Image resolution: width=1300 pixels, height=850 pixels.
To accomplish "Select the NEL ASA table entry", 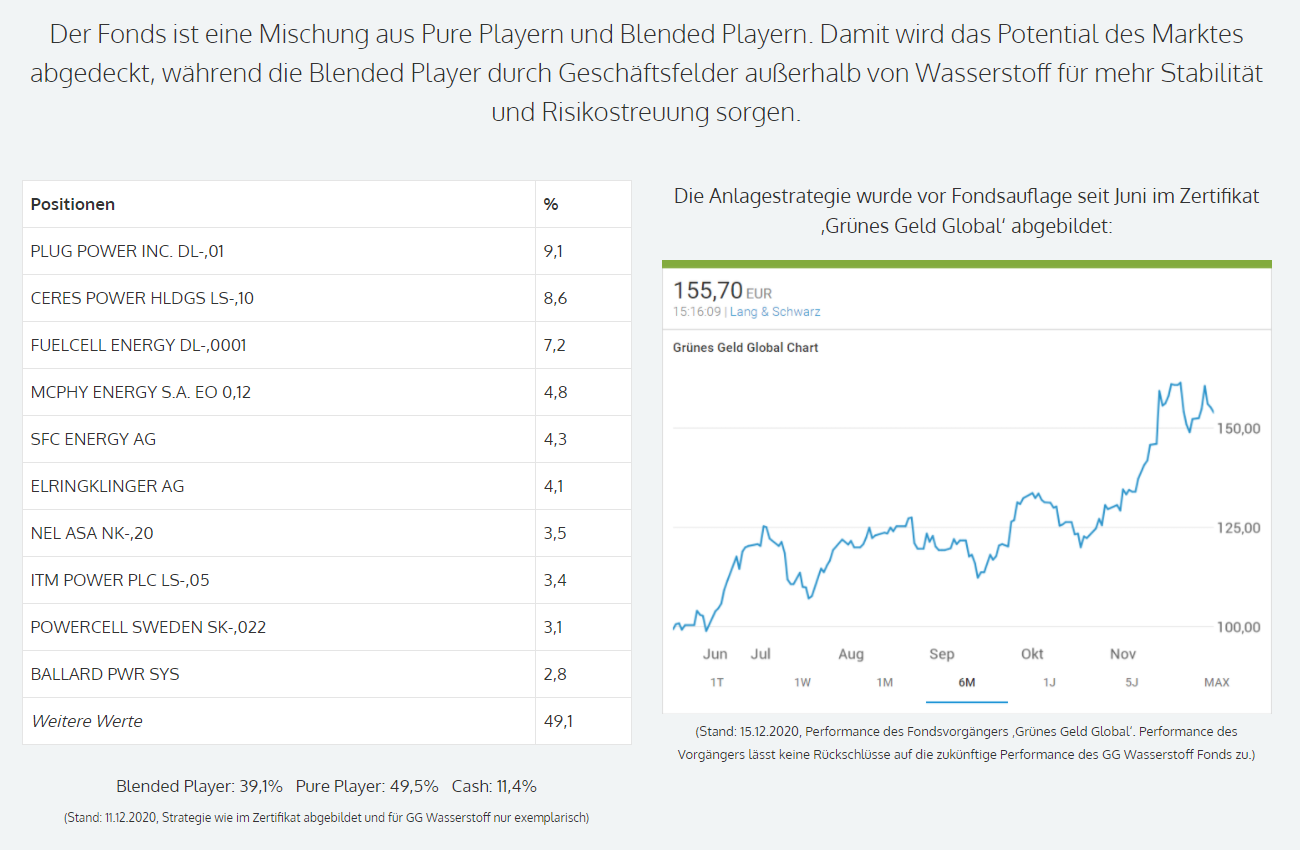I will click(x=92, y=533).
